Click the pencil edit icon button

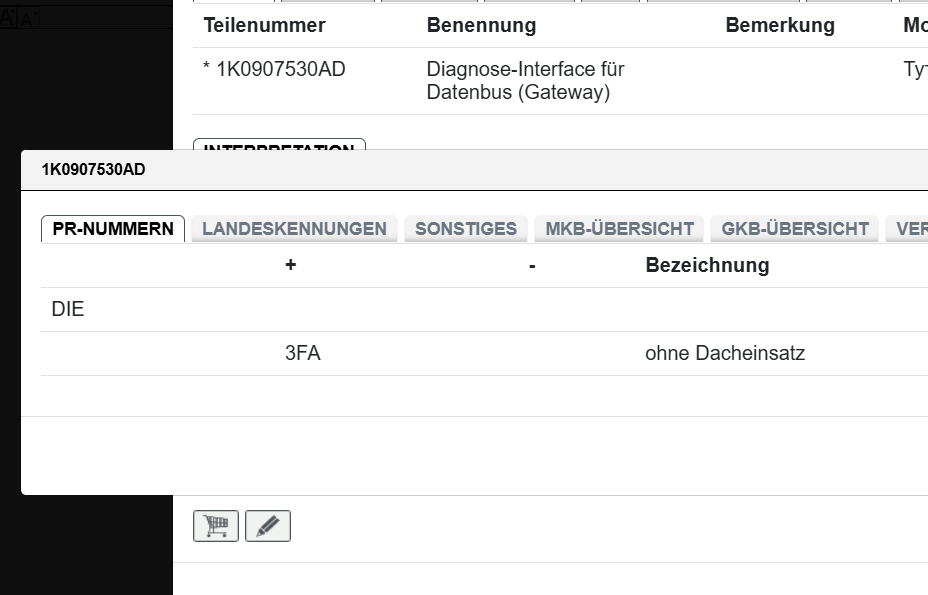coord(268,526)
